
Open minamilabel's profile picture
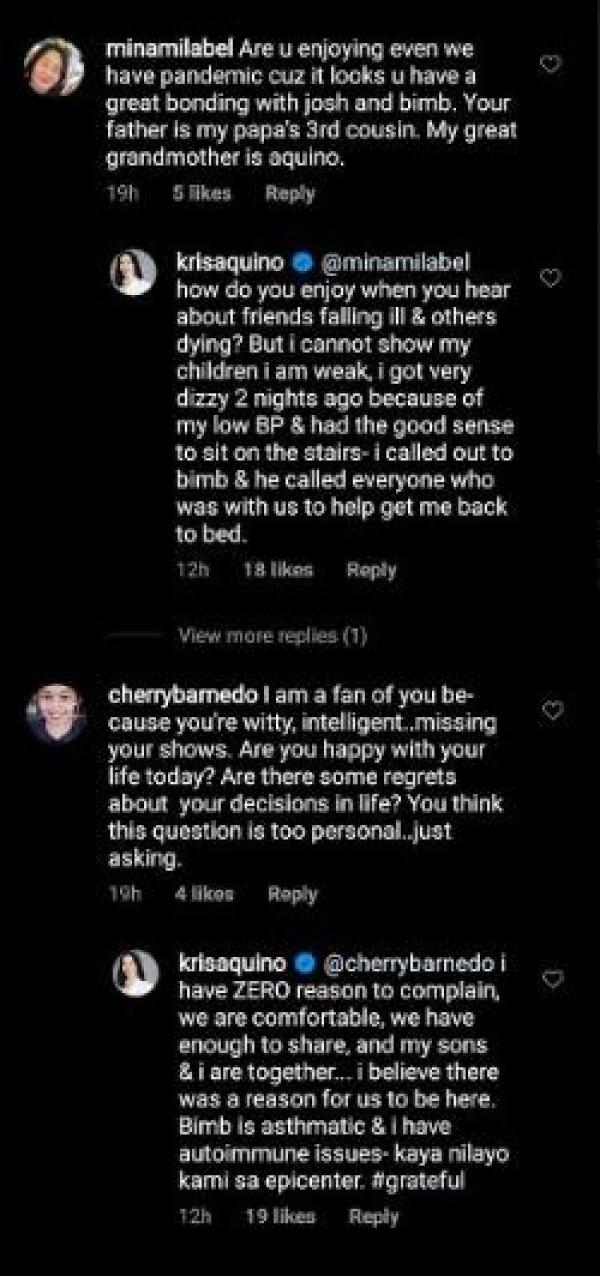click(55, 68)
